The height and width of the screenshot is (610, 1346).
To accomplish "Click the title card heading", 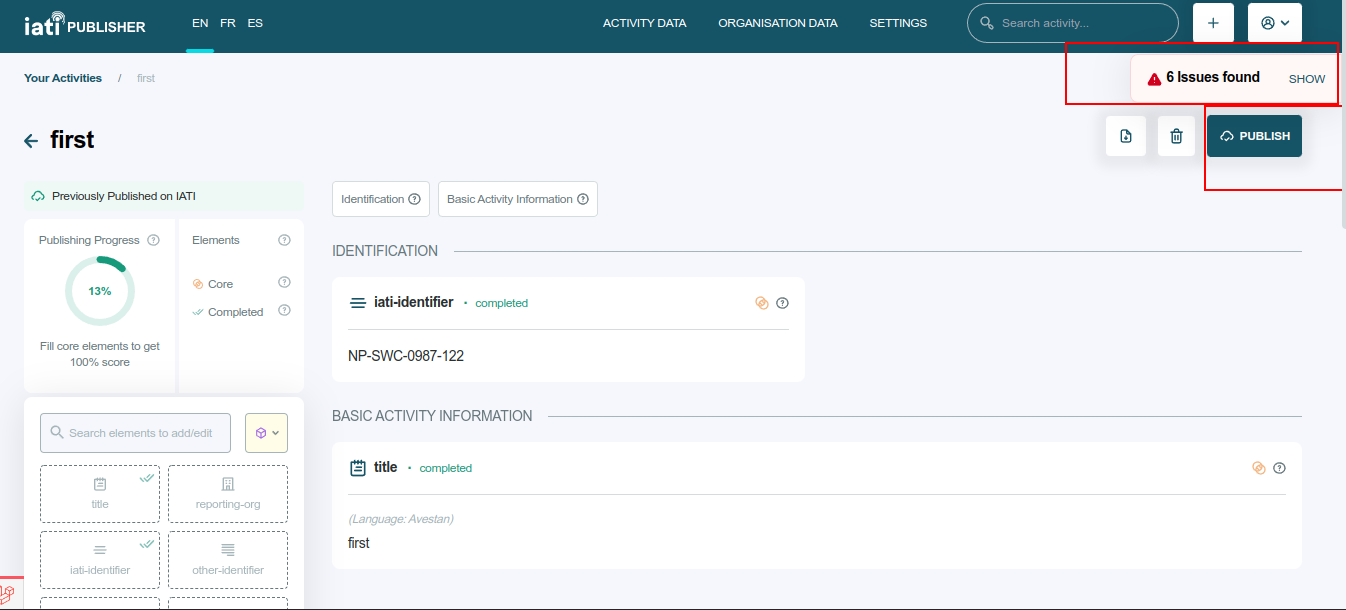I will pos(385,467).
